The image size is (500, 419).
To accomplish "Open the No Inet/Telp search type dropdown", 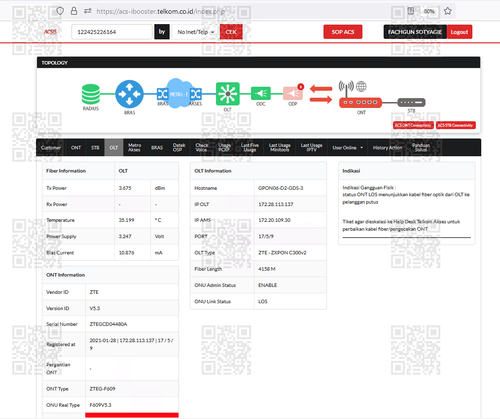I will (x=195, y=32).
